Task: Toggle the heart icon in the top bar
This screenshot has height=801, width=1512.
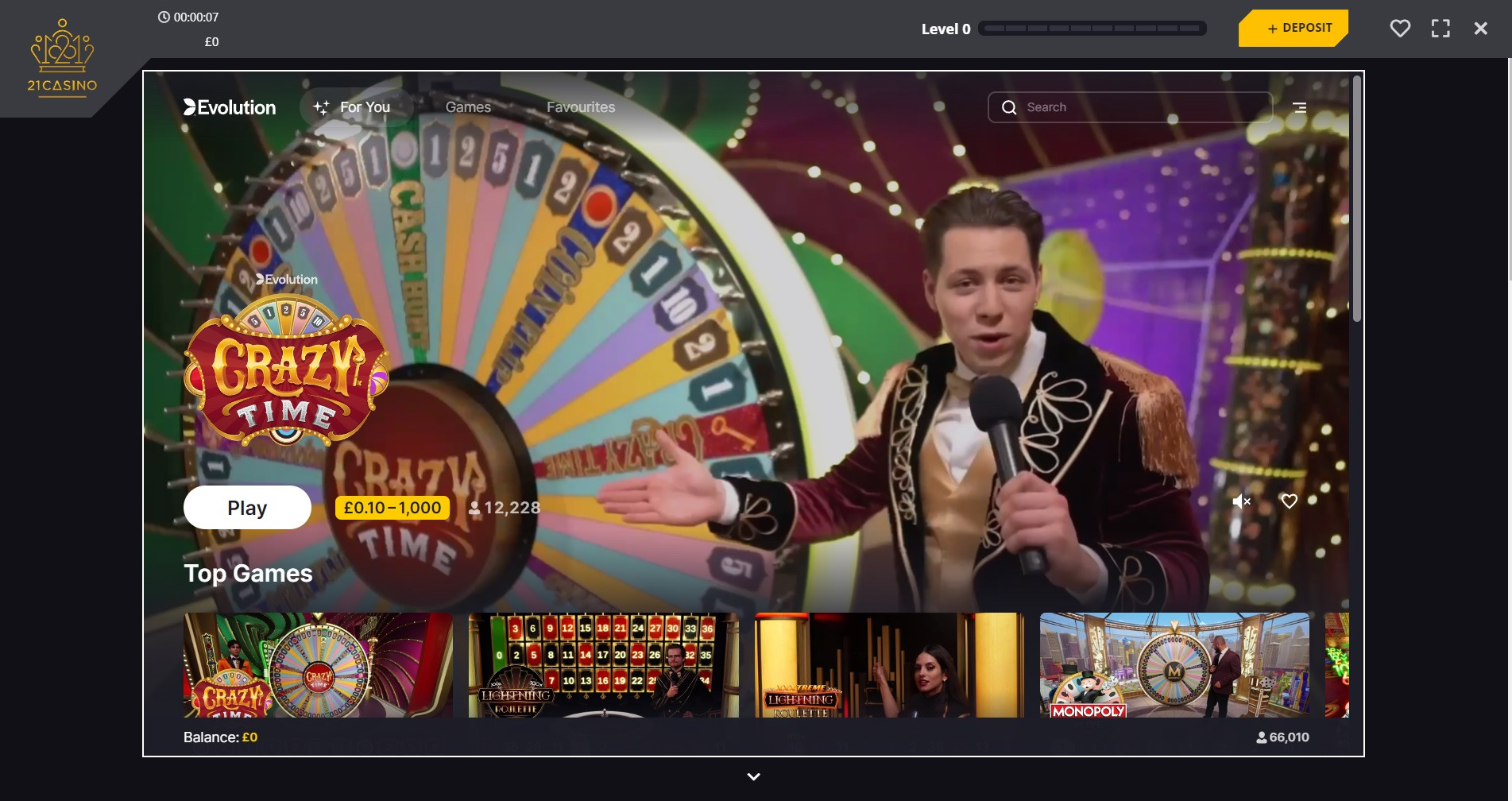Action: point(1399,28)
